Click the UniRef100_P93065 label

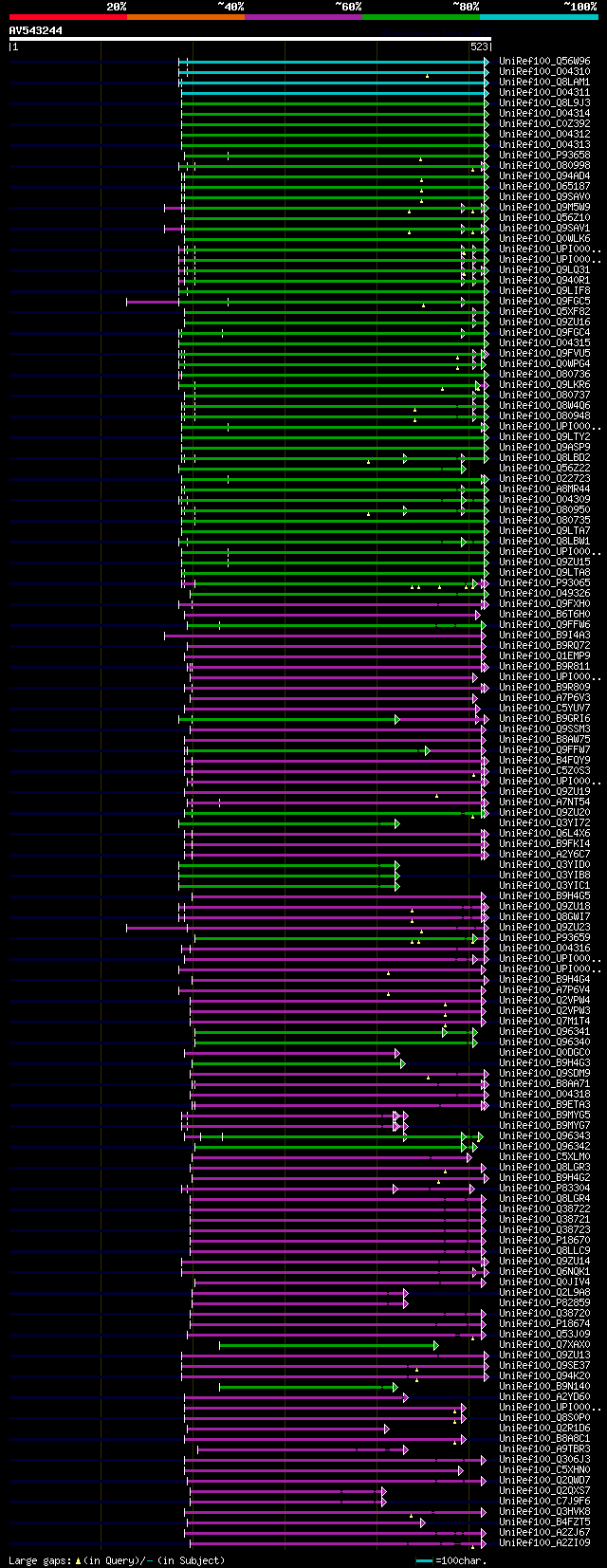[x=544, y=582]
